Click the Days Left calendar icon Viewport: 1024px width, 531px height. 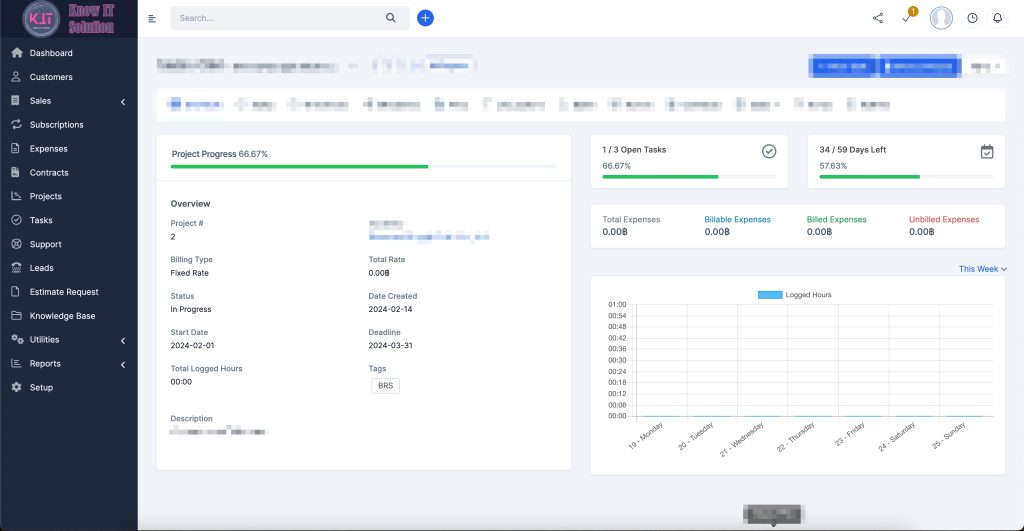tap(987, 151)
